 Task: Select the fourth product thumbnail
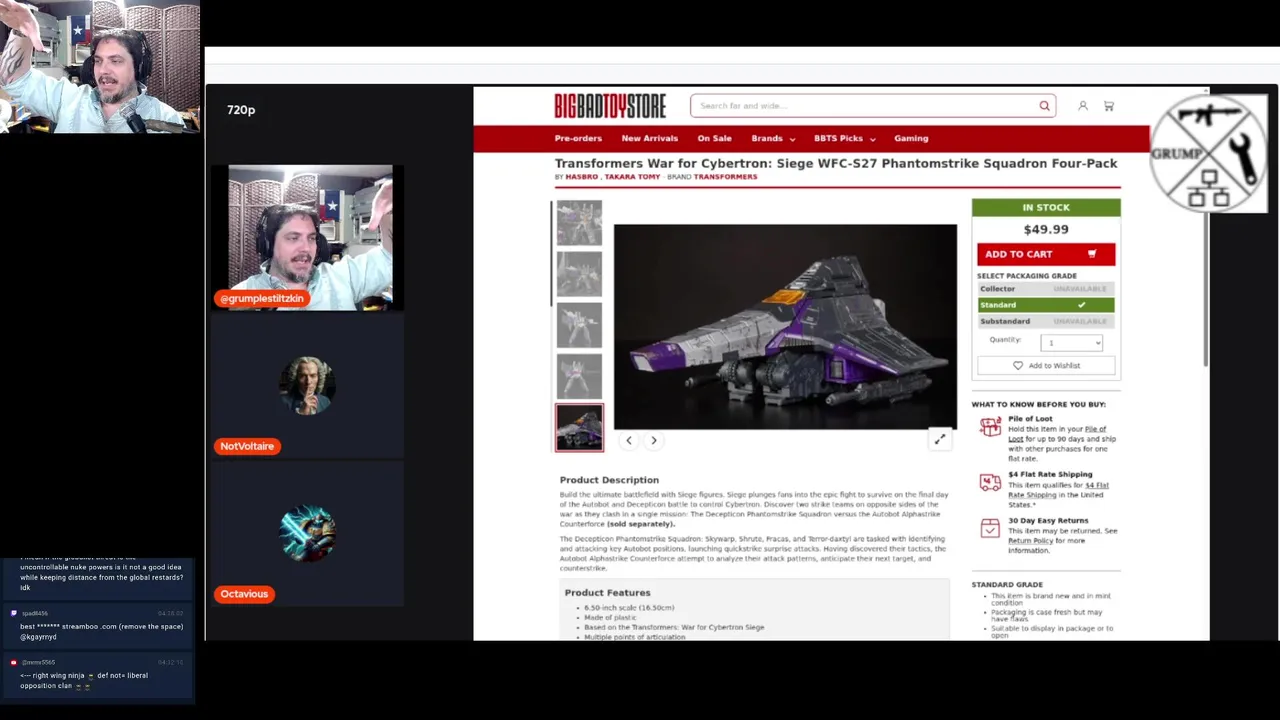579,376
